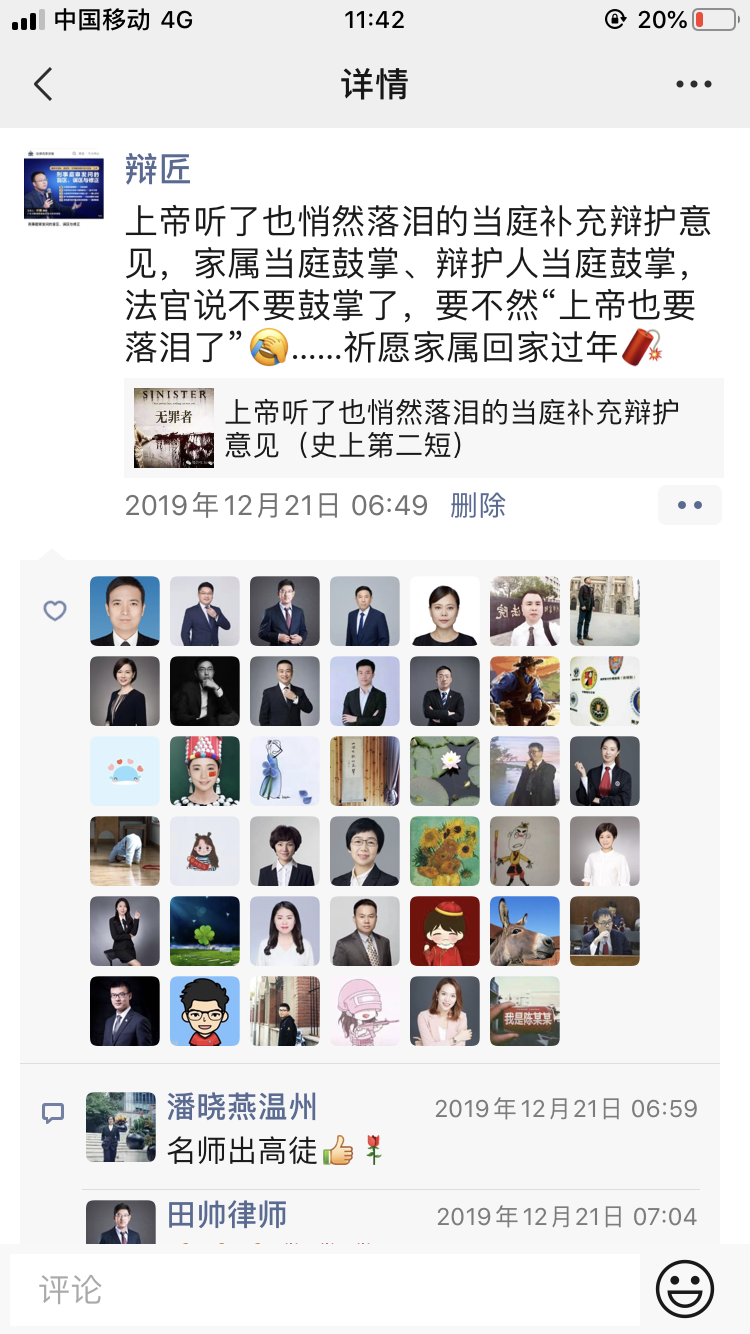Open 田帅律师 commenter name
Screen dimensions: 750x1334
(227, 1215)
